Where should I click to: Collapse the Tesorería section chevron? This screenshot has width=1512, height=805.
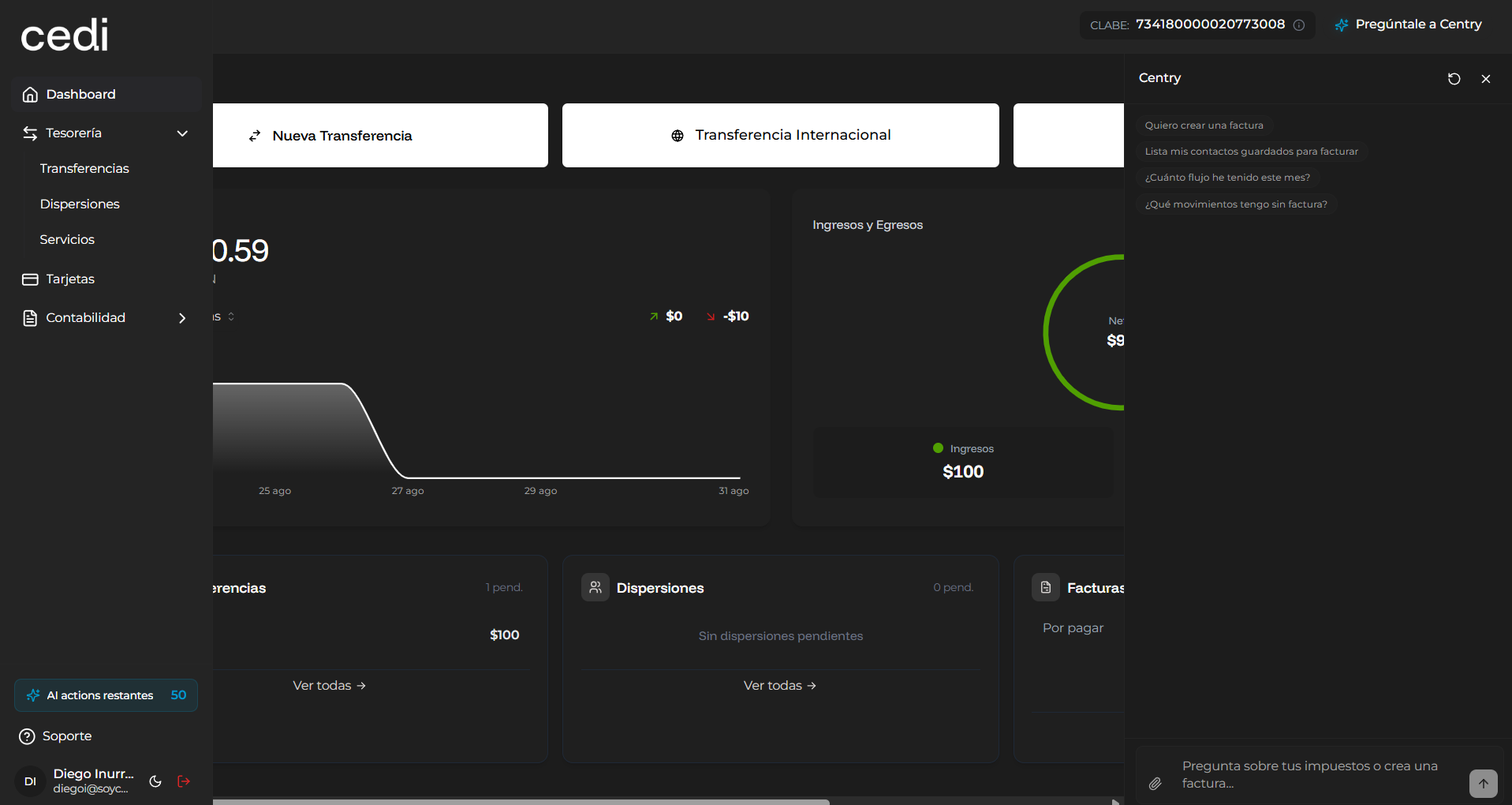pyautogui.click(x=182, y=133)
